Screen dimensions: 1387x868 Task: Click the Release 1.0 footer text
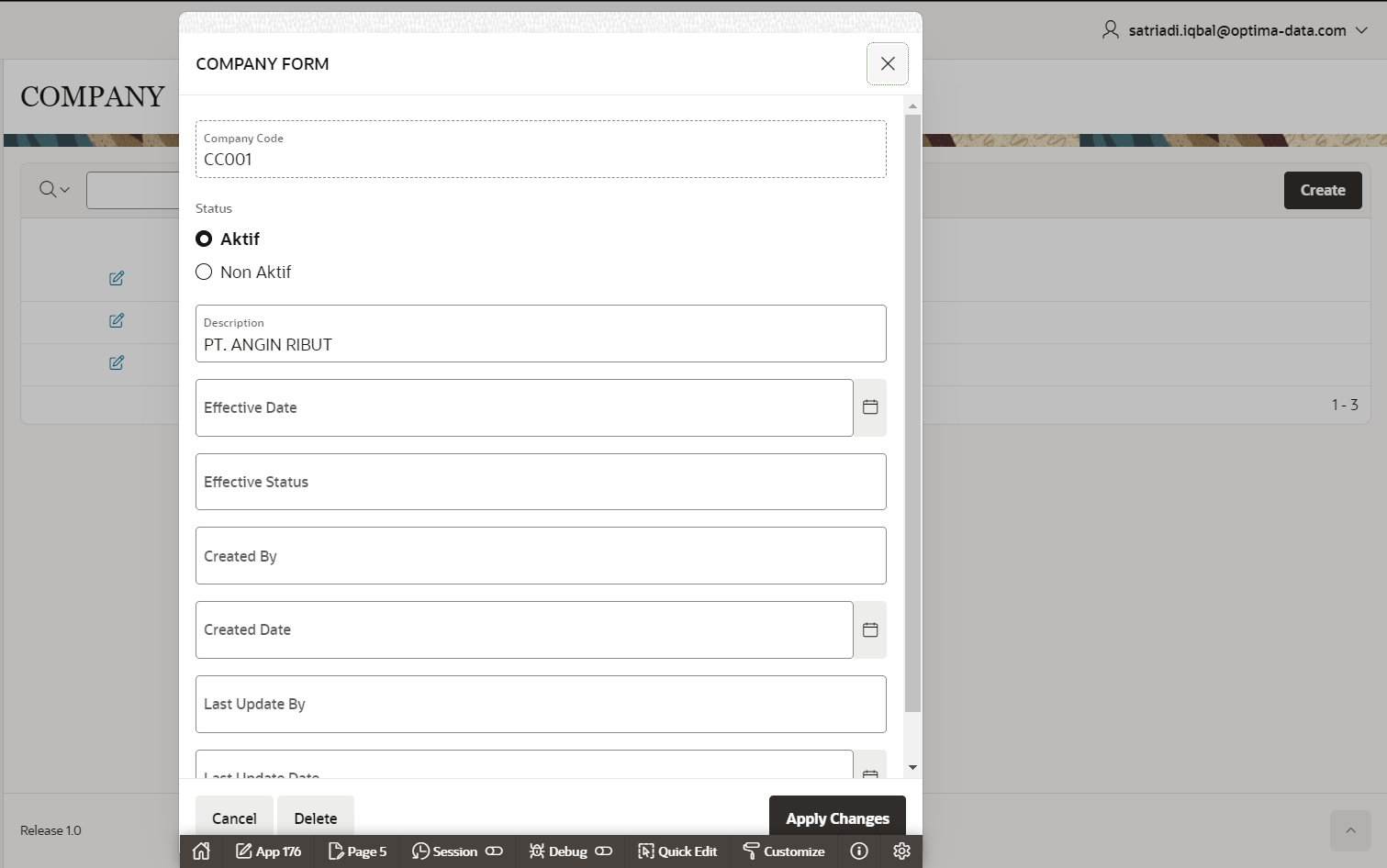coord(50,830)
